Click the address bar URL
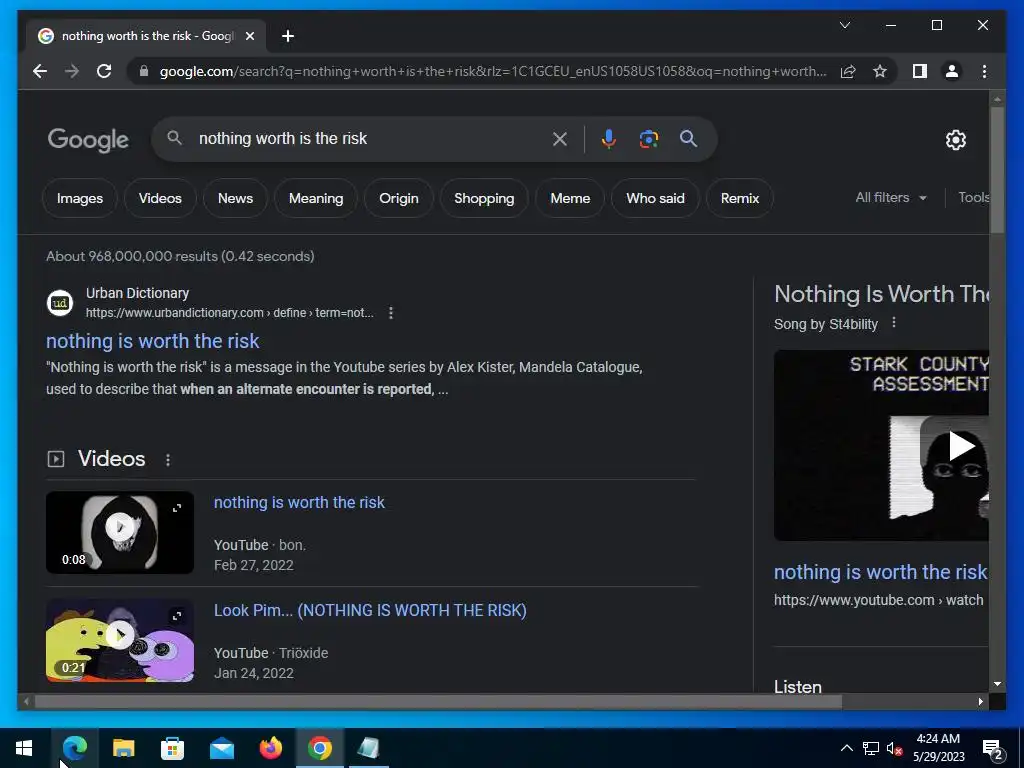This screenshot has width=1024, height=768. pyautogui.click(x=493, y=71)
